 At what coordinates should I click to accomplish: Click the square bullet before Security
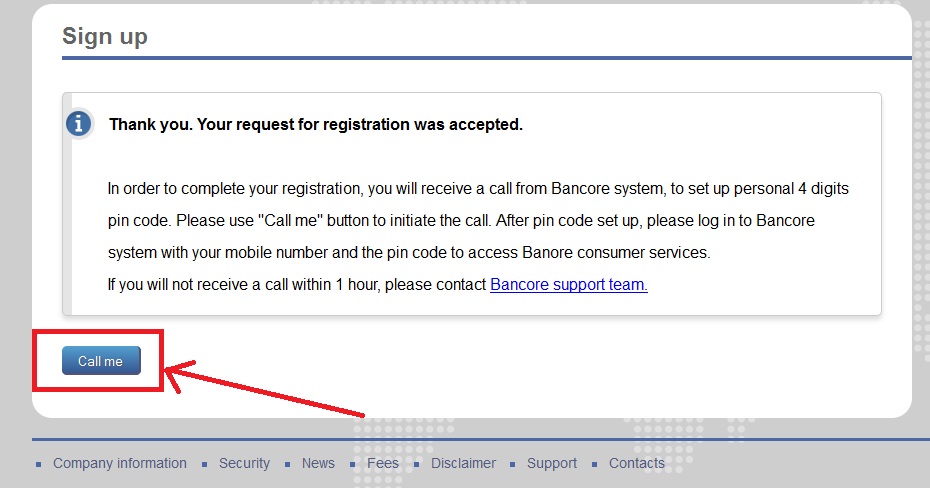[204, 465]
